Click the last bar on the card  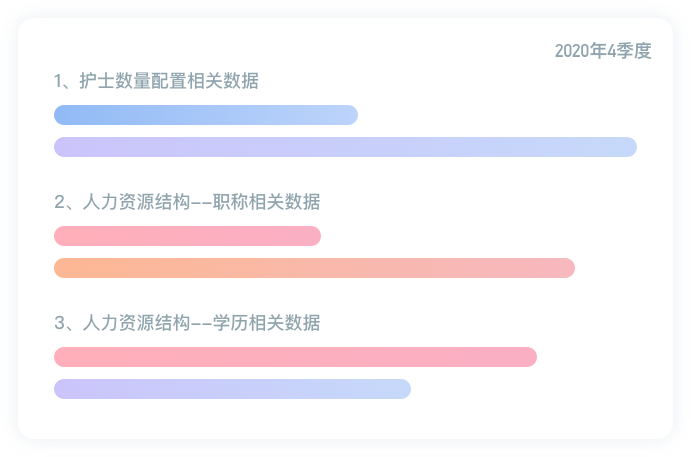pyautogui.click(x=232, y=389)
